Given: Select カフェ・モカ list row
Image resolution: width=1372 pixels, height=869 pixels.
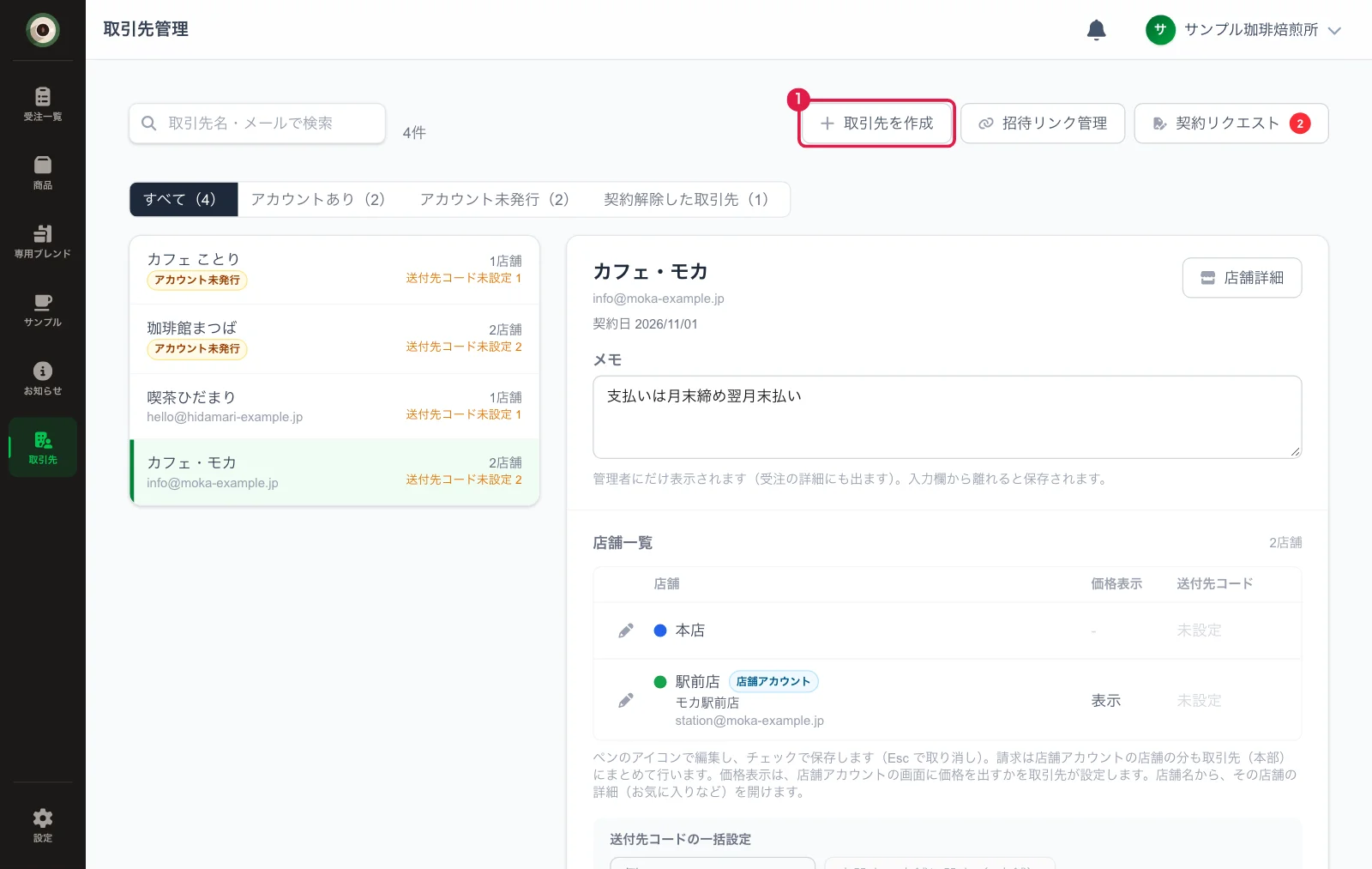Looking at the screenshot, I should [334, 472].
